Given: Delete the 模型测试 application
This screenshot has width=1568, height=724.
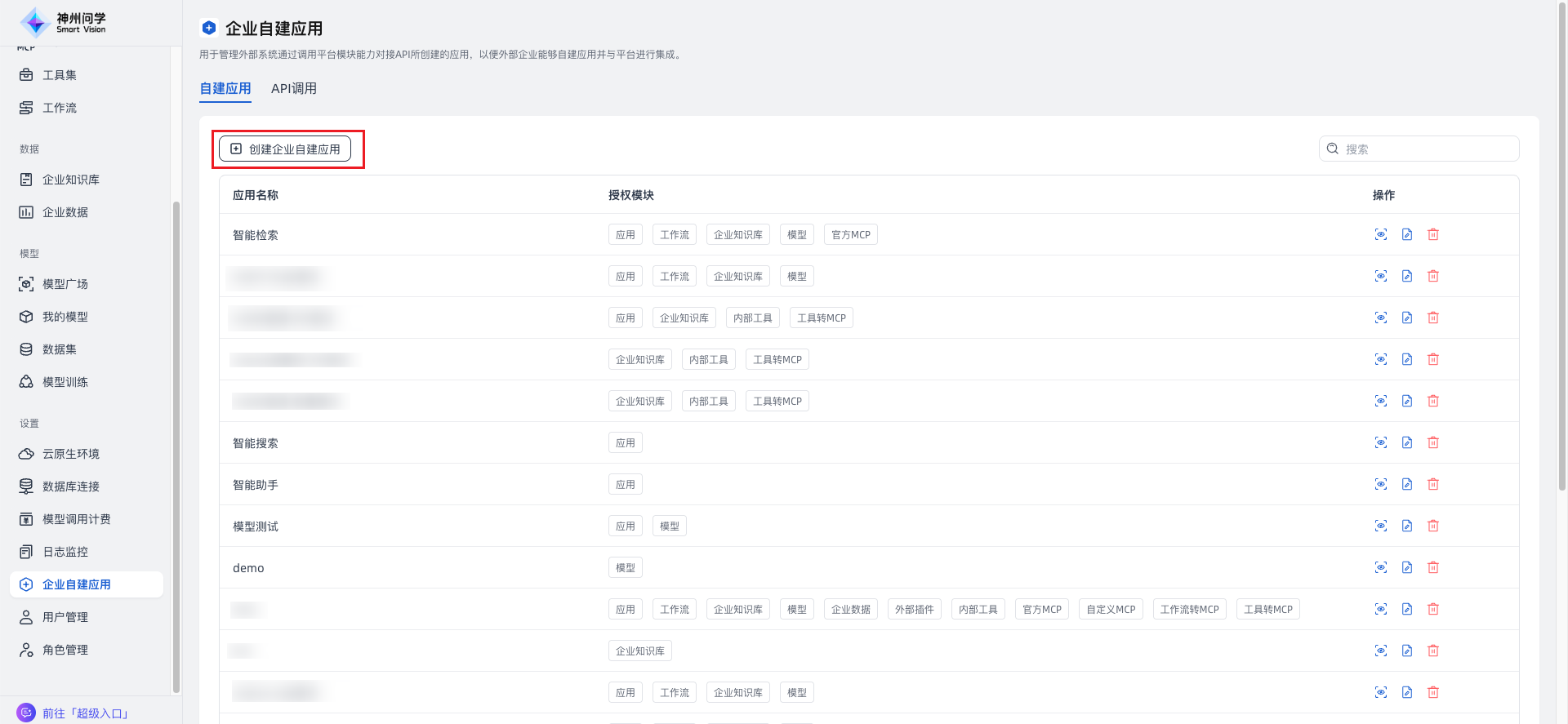Looking at the screenshot, I should [x=1432, y=526].
